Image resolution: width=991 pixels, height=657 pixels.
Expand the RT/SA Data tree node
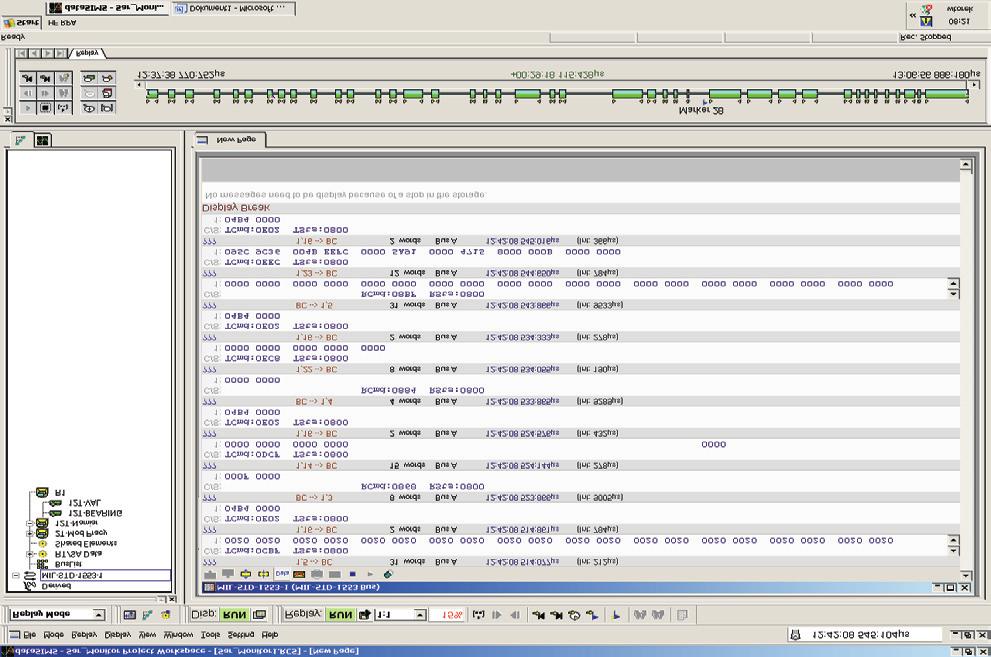(x=29, y=554)
